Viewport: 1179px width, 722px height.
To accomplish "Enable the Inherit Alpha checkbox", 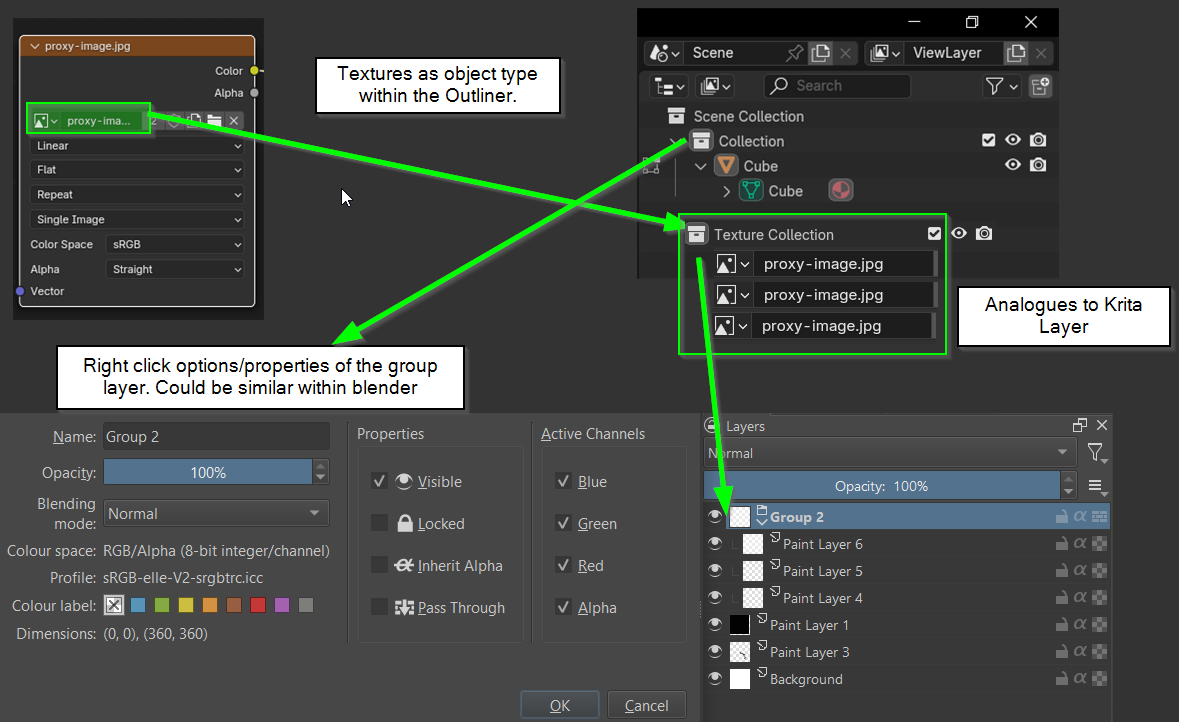I will pyautogui.click(x=380, y=566).
